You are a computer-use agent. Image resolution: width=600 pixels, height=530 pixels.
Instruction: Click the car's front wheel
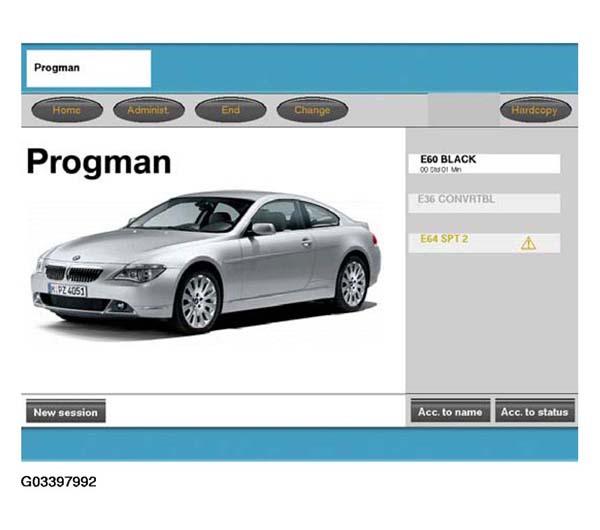(x=196, y=300)
